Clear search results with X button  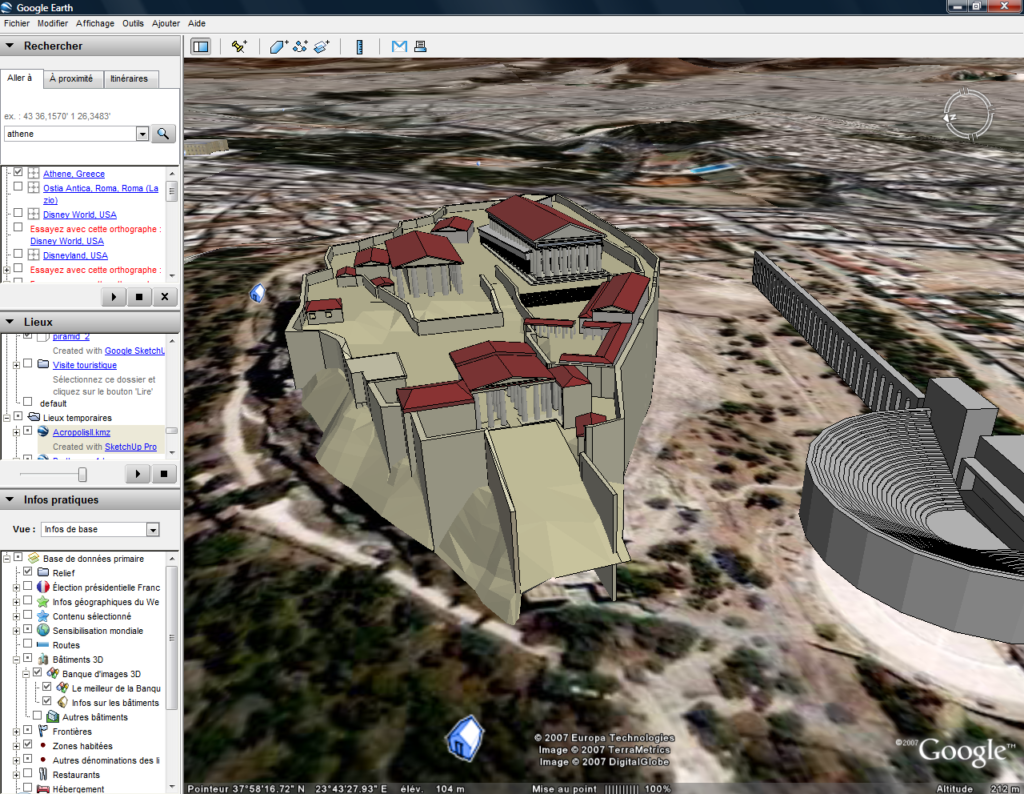pos(165,297)
